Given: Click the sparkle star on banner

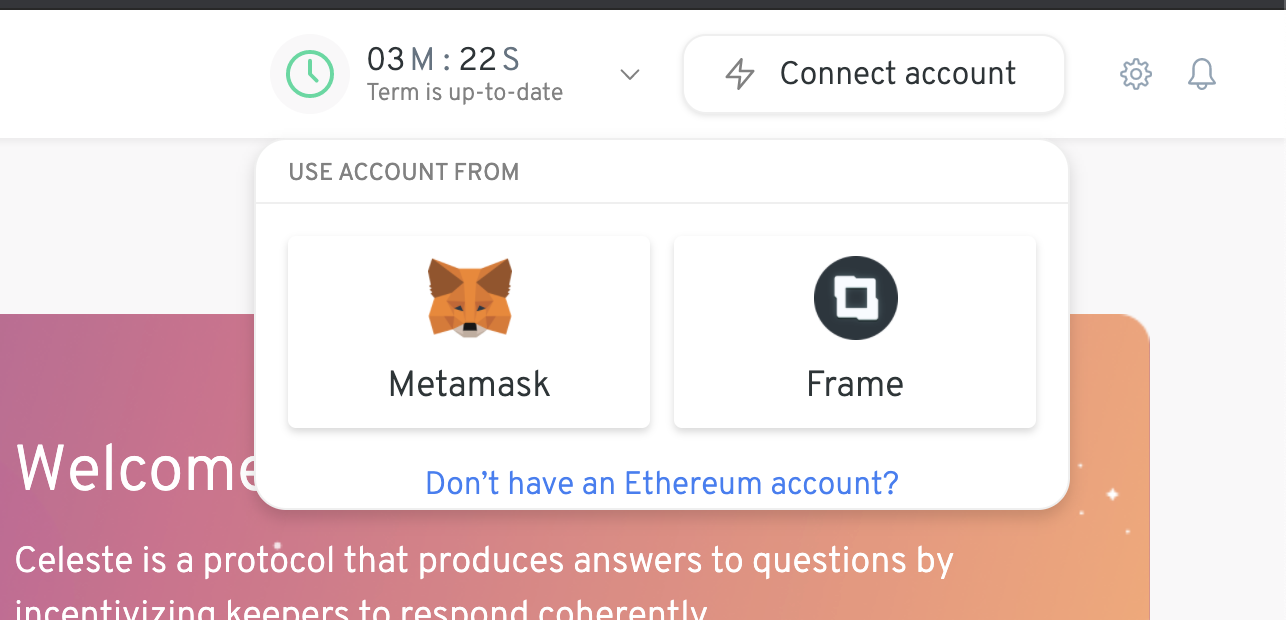Looking at the screenshot, I should point(1111,494).
